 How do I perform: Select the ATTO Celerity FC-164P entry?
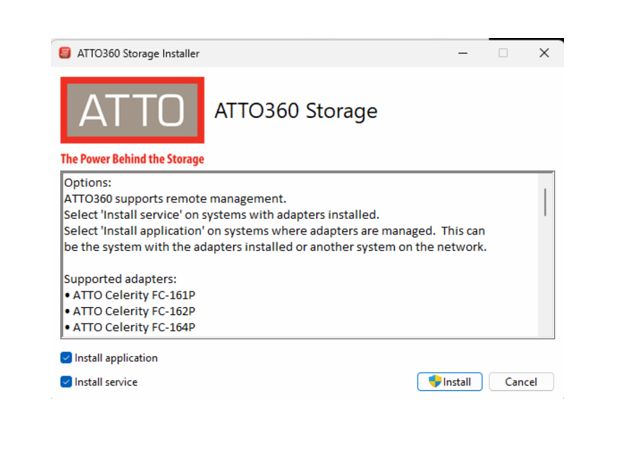click(132, 326)
